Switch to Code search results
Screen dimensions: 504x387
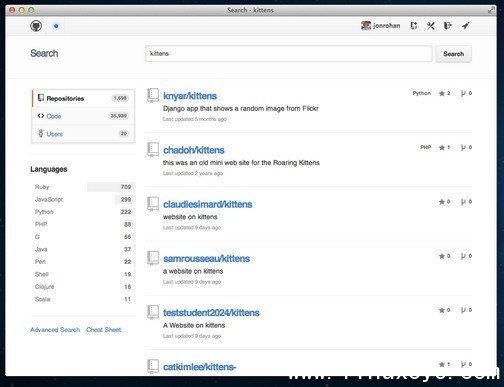(x=83, y=116)
